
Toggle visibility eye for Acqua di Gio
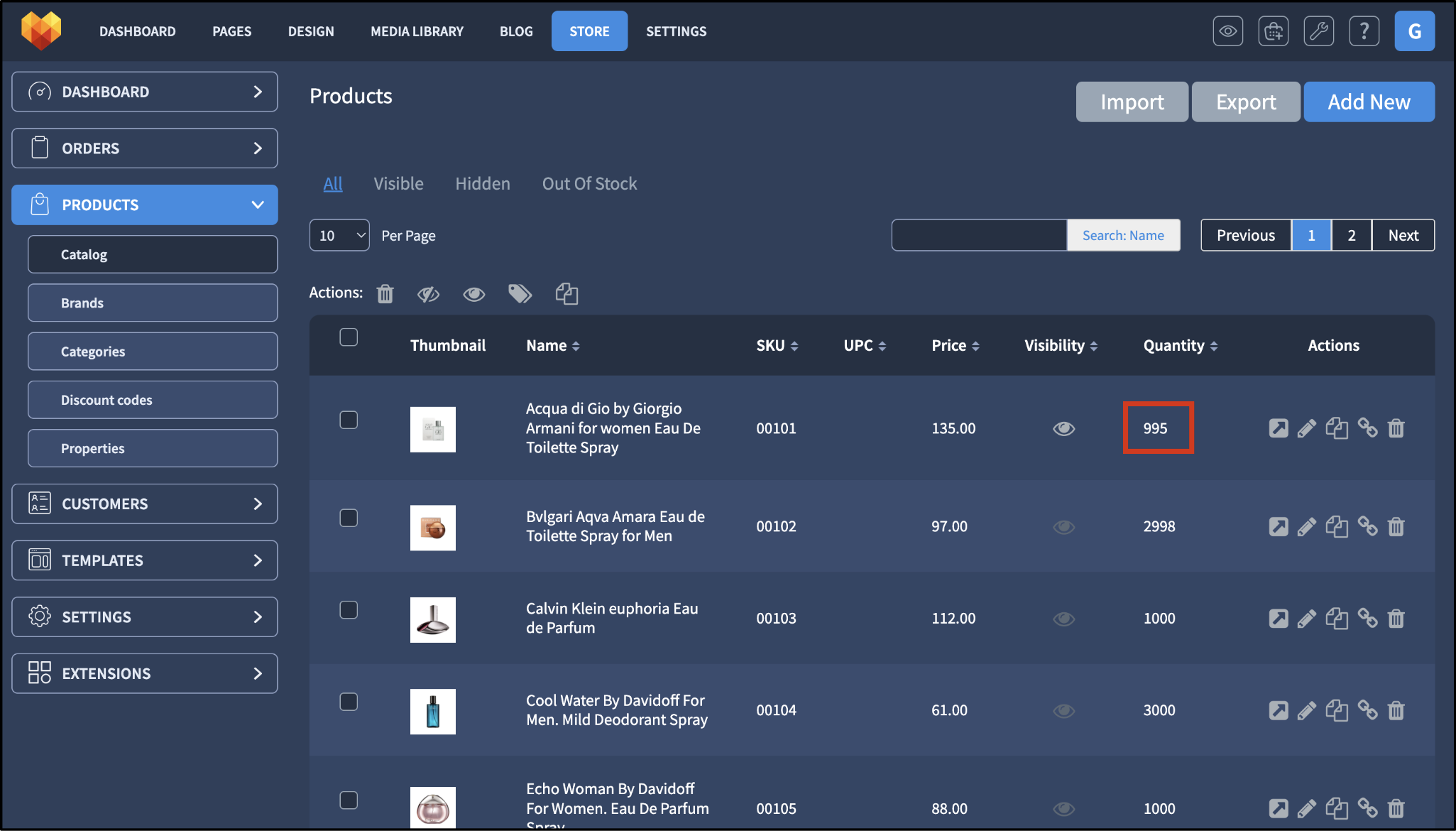click(x=1063, y=428)
